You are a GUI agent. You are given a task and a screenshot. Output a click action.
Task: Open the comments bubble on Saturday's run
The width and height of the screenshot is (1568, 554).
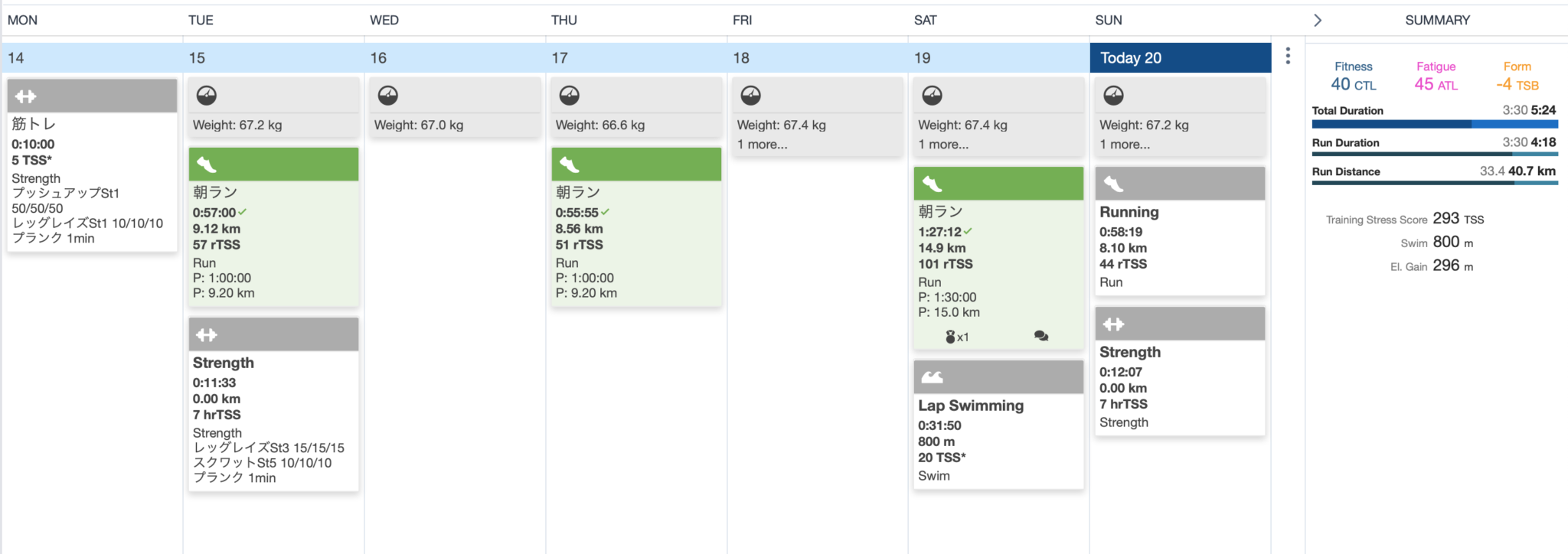(x=1041, y=336)
